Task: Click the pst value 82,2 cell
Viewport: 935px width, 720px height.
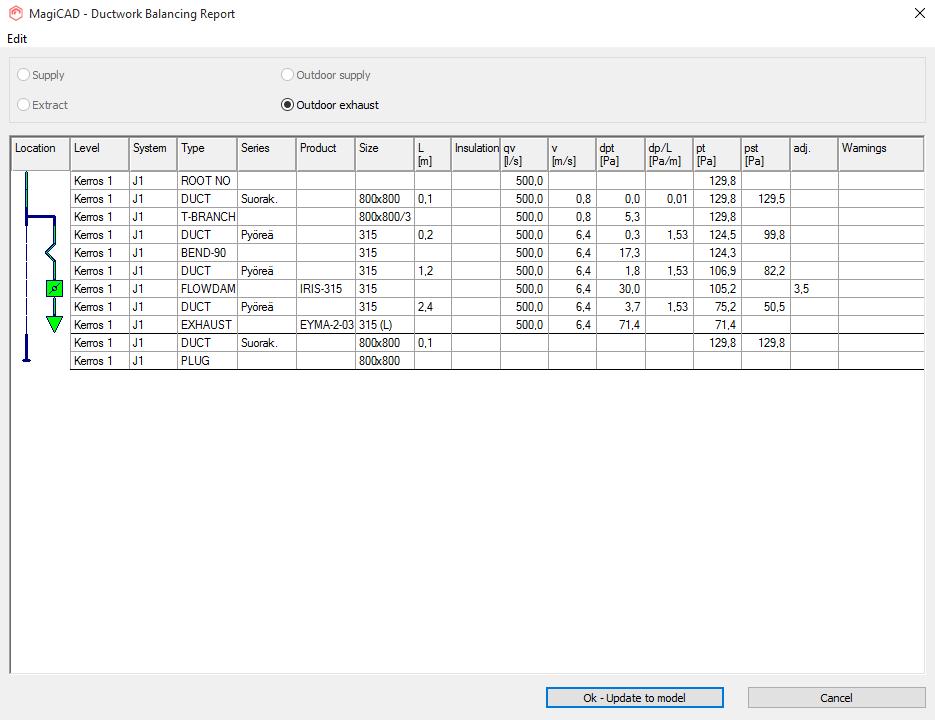Action: [x=766, y=271]
